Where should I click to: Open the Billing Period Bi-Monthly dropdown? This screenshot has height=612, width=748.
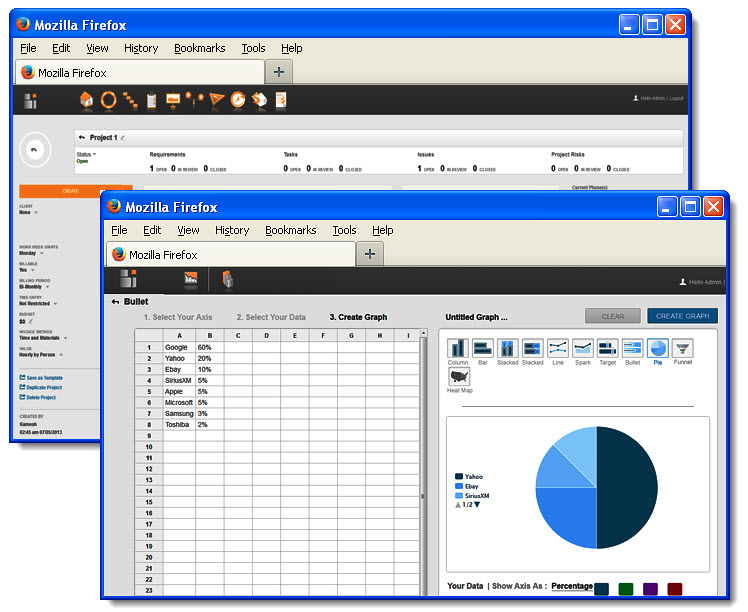point(34,287)
